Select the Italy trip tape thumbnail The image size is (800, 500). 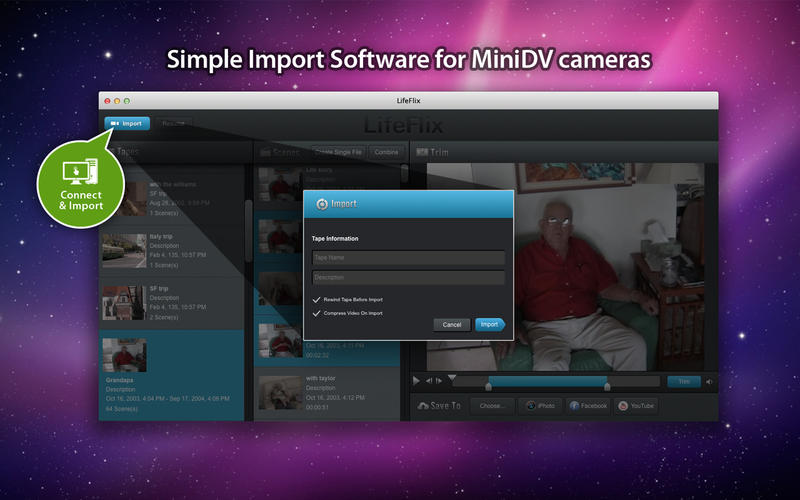(123, 251)
